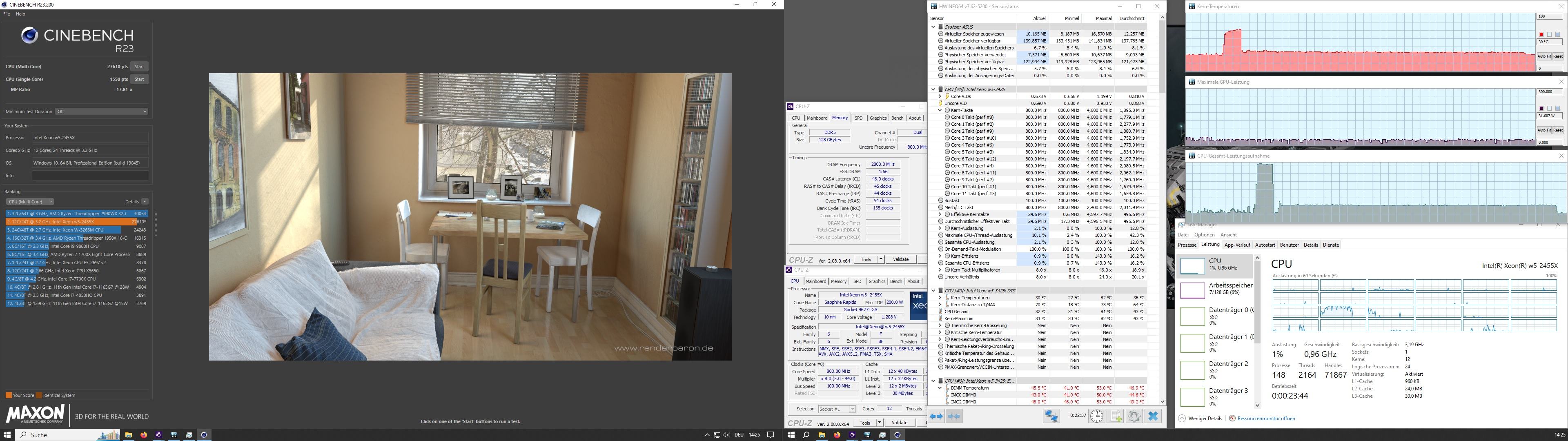Select ranking entry Intel Core i7-7700K CPU
This screenshot has width=1568, height=441.
pyautogui.click(x=77, y=279)
